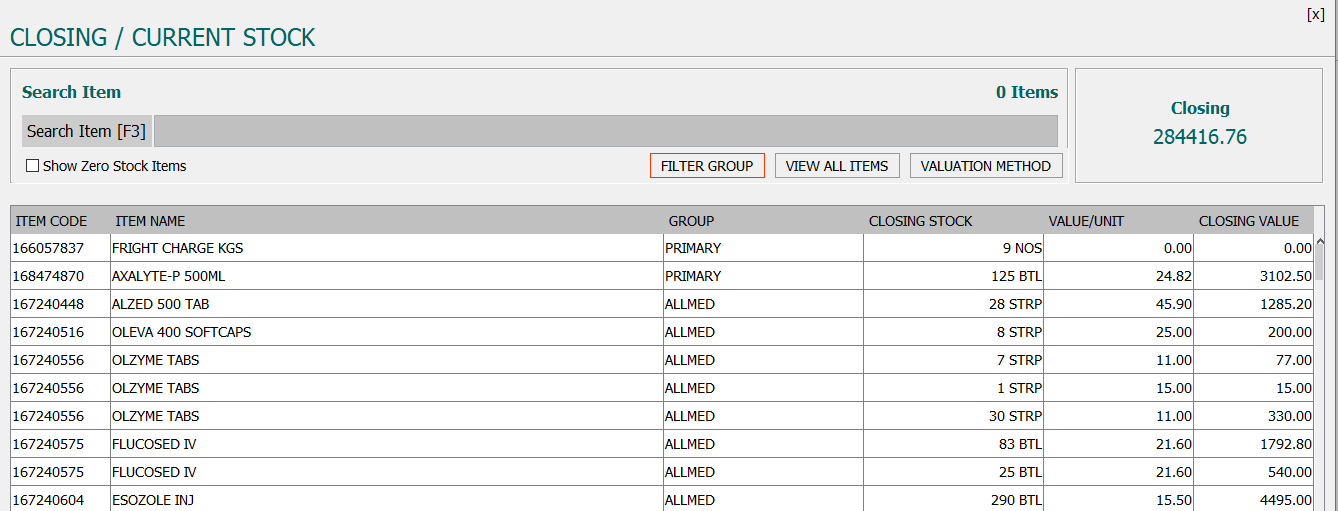Image resolution: width=1338 pixels, height=511 pixels.
Task: Select FLUCOSED IV row with 83 BTL
Action: tap(662, 444)
